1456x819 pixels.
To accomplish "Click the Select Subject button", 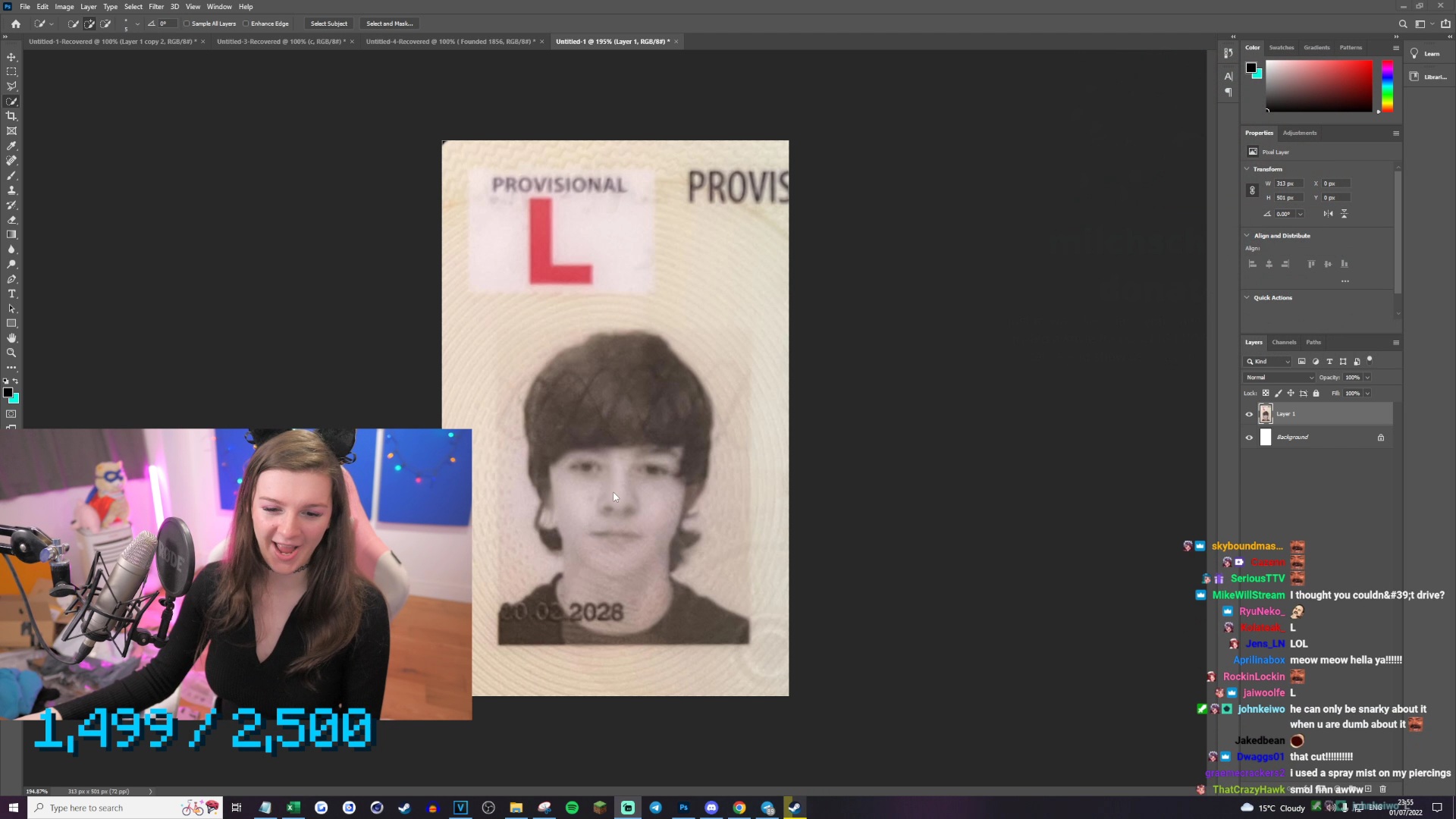I will coord(328,24).
